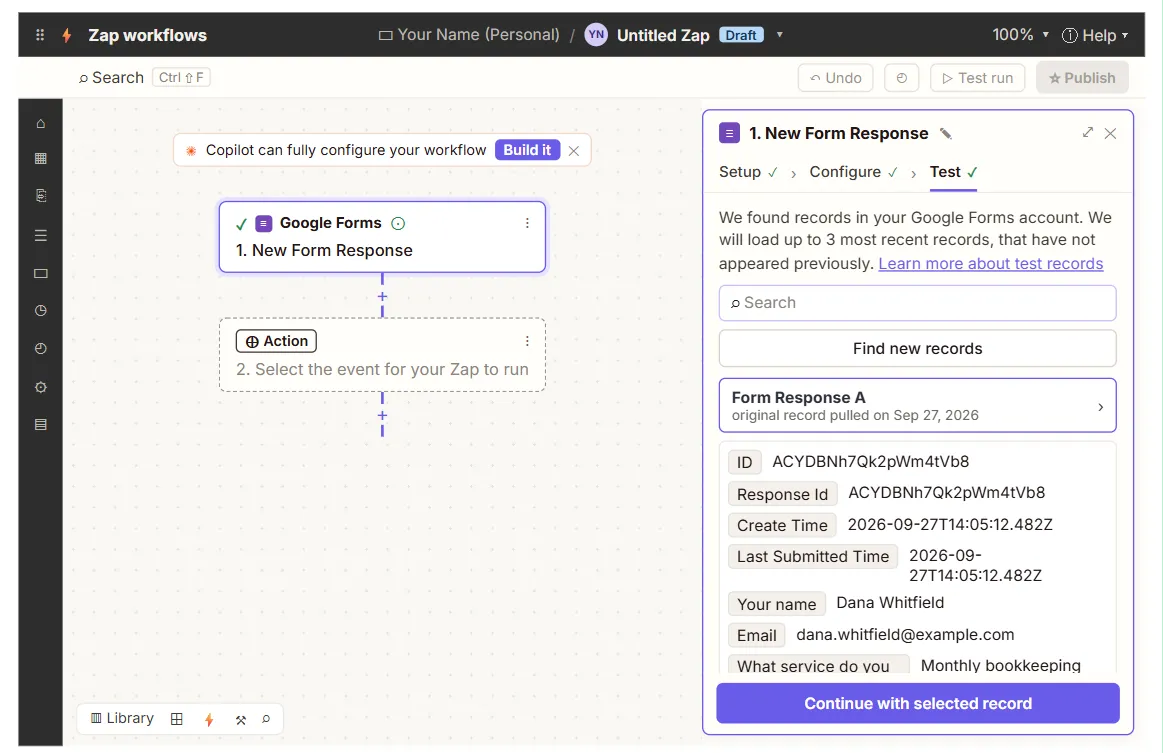Image resolution: width=1163 pixels, height=753 pixels.
Task: Click the Last Submitted Time label
Action: point(812,556)
